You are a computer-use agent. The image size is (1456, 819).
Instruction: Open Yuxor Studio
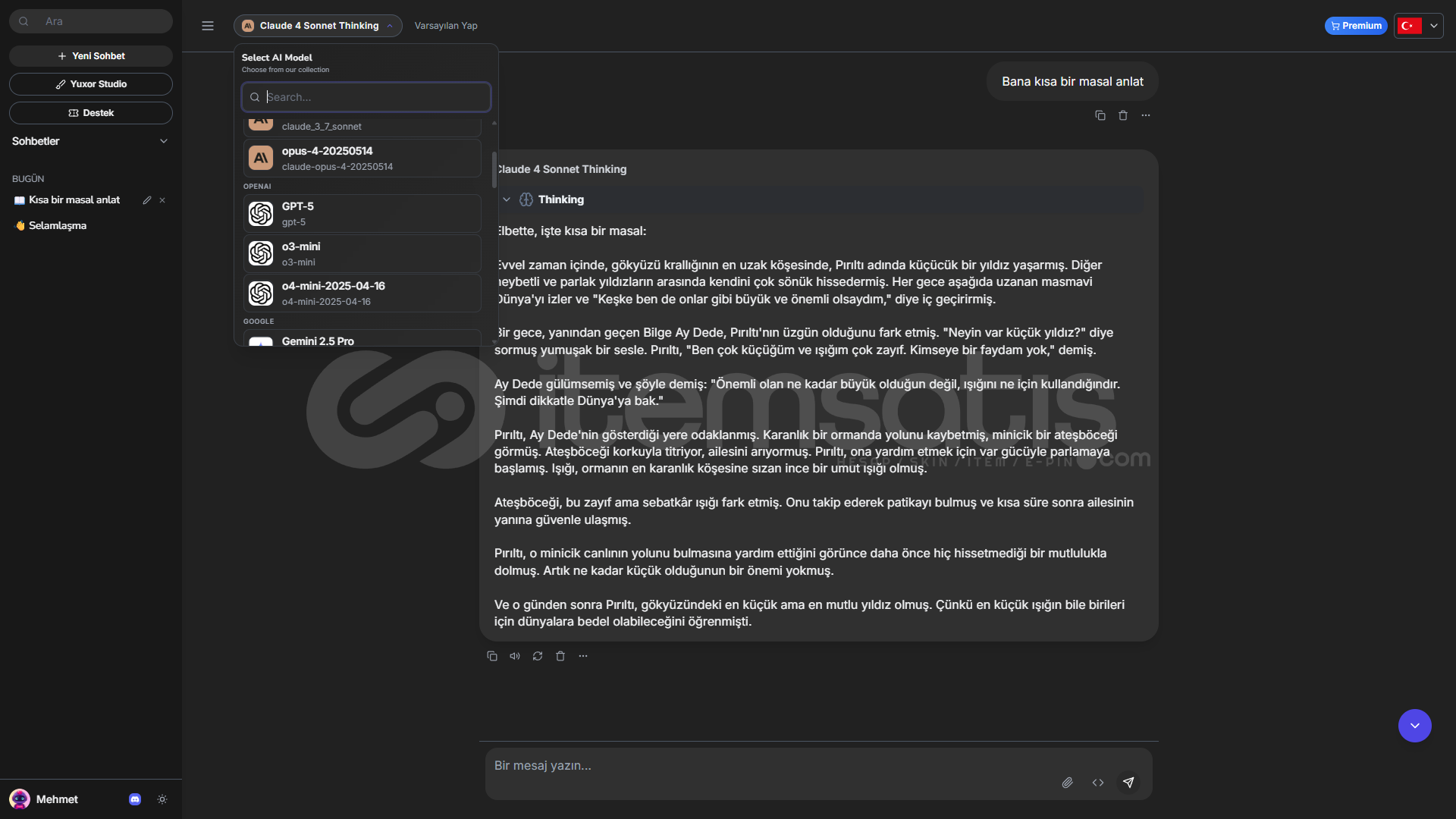tap(91, 84)
